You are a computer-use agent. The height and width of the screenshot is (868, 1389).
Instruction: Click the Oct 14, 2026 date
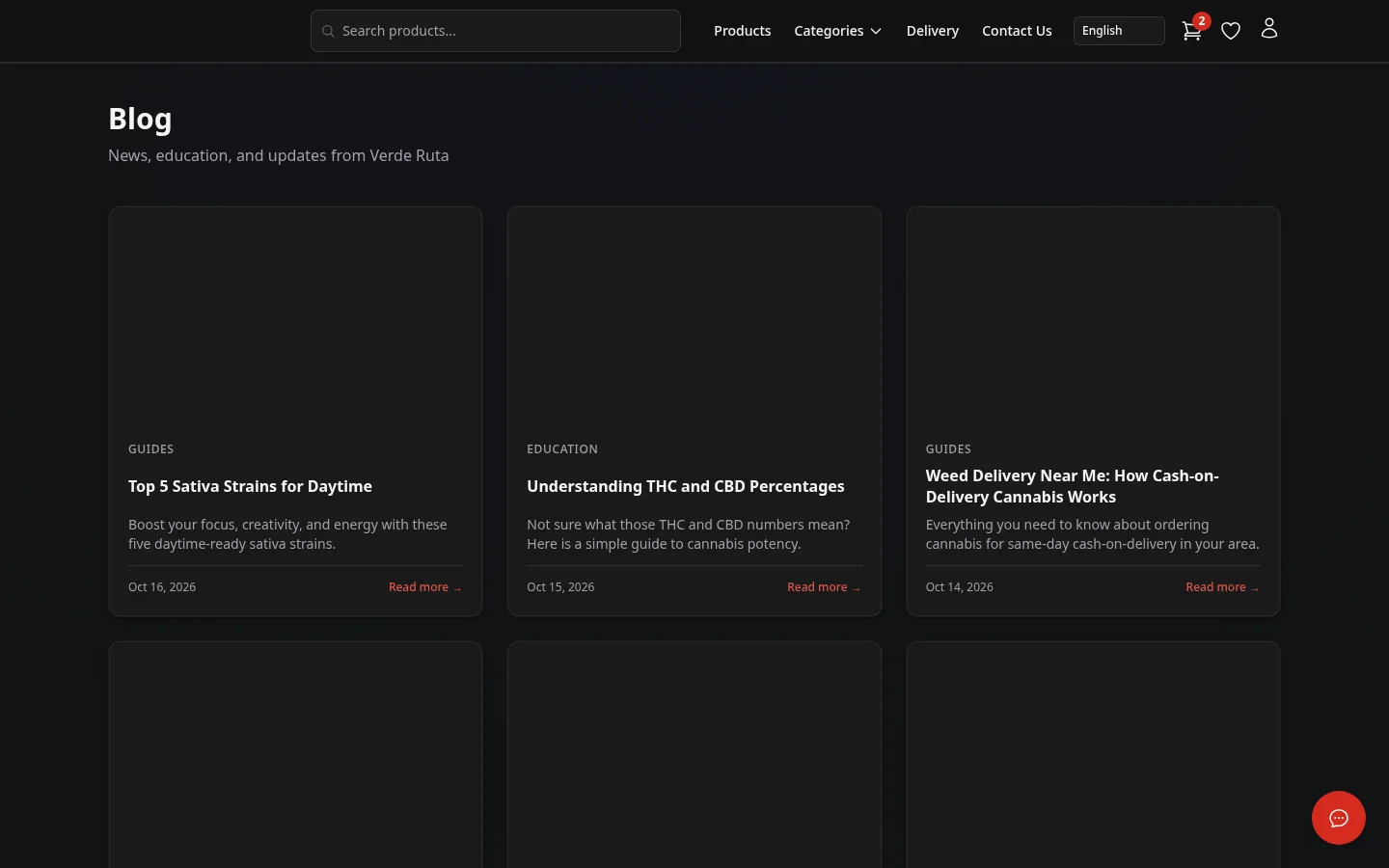(959, 586)
